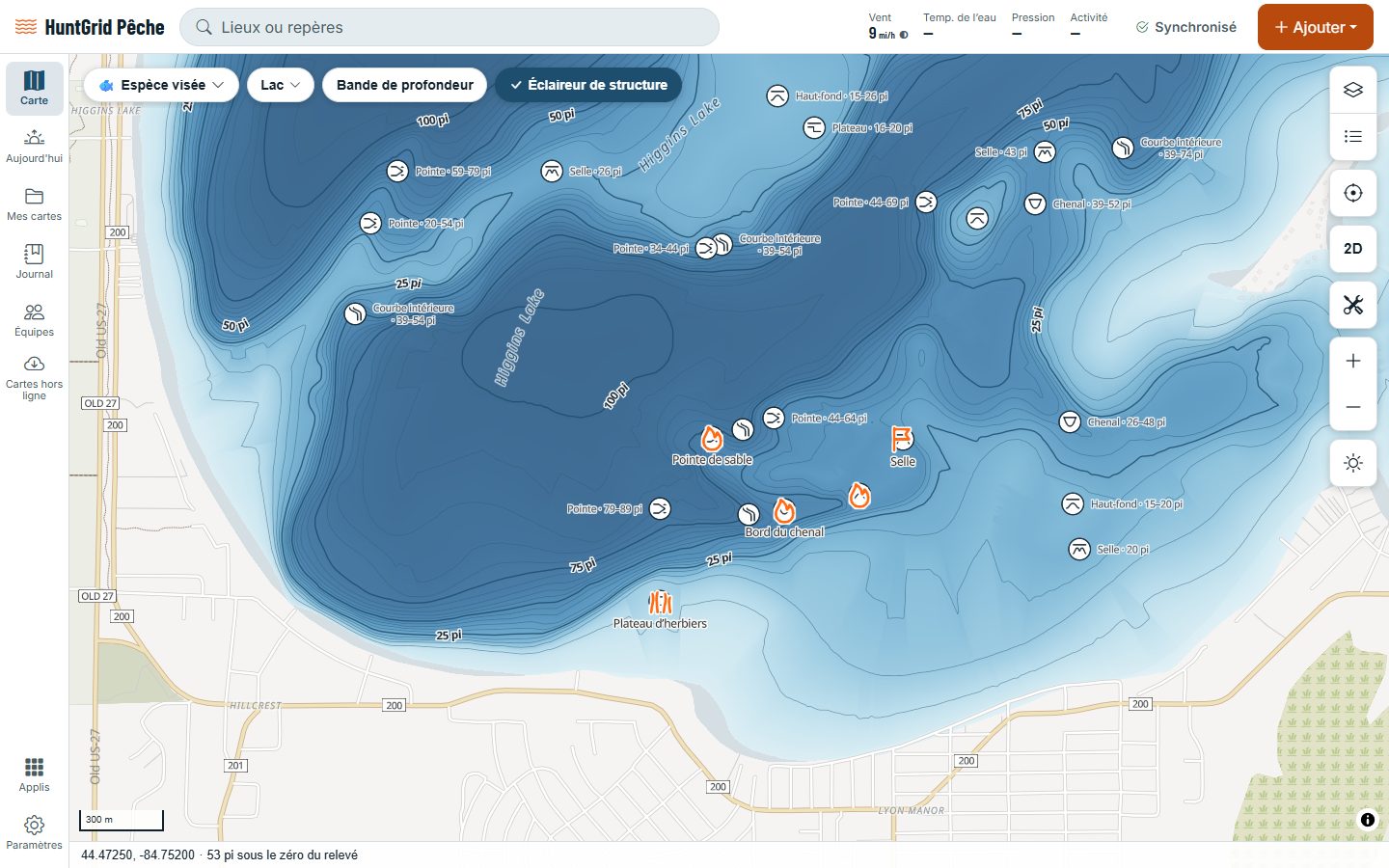Open Paramètres gear settings
1389x868 pixels.
35,833
